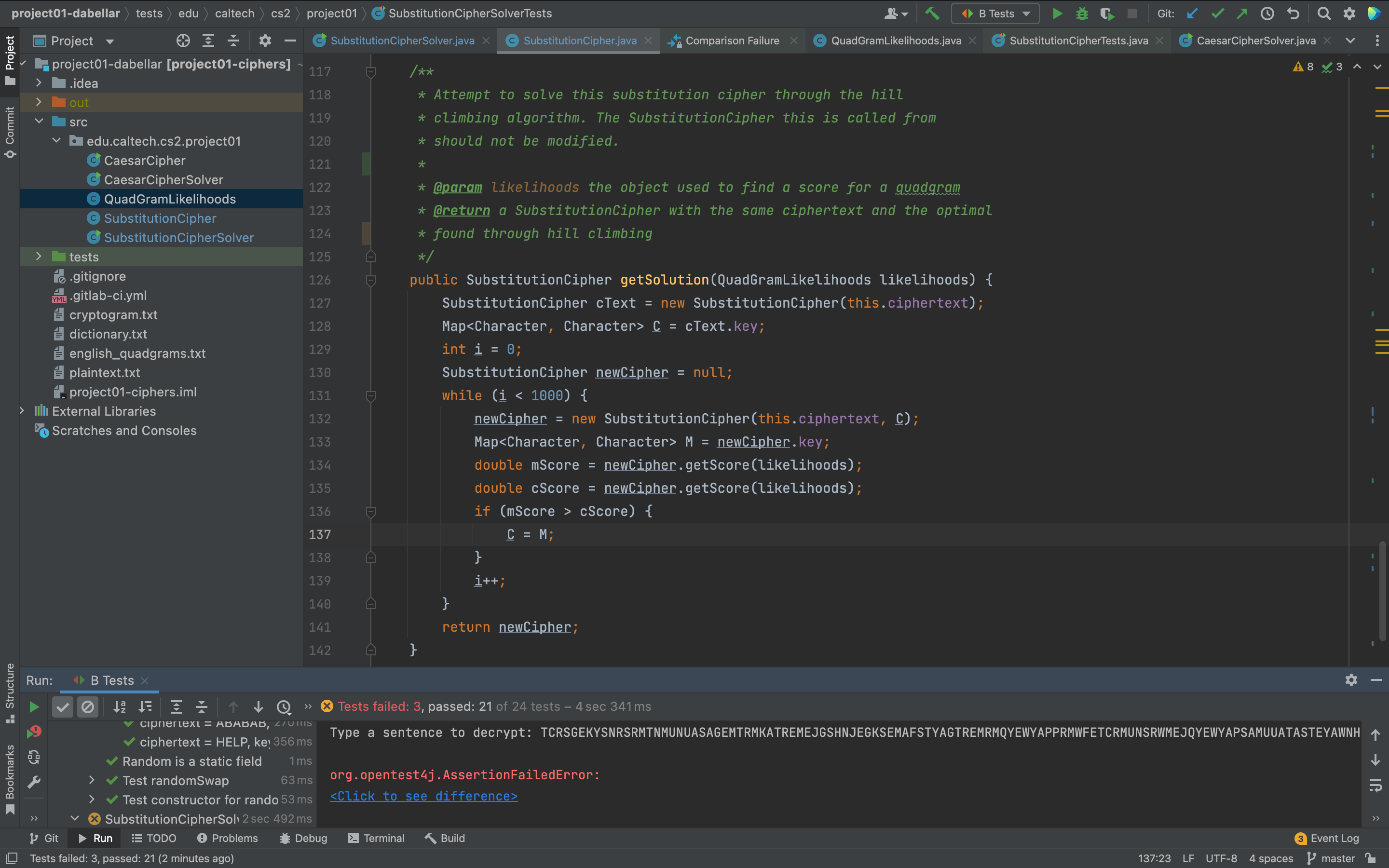Click Git update project arrow icon
Viewport: 1389px width, 868px height.
pos(1192,13)
